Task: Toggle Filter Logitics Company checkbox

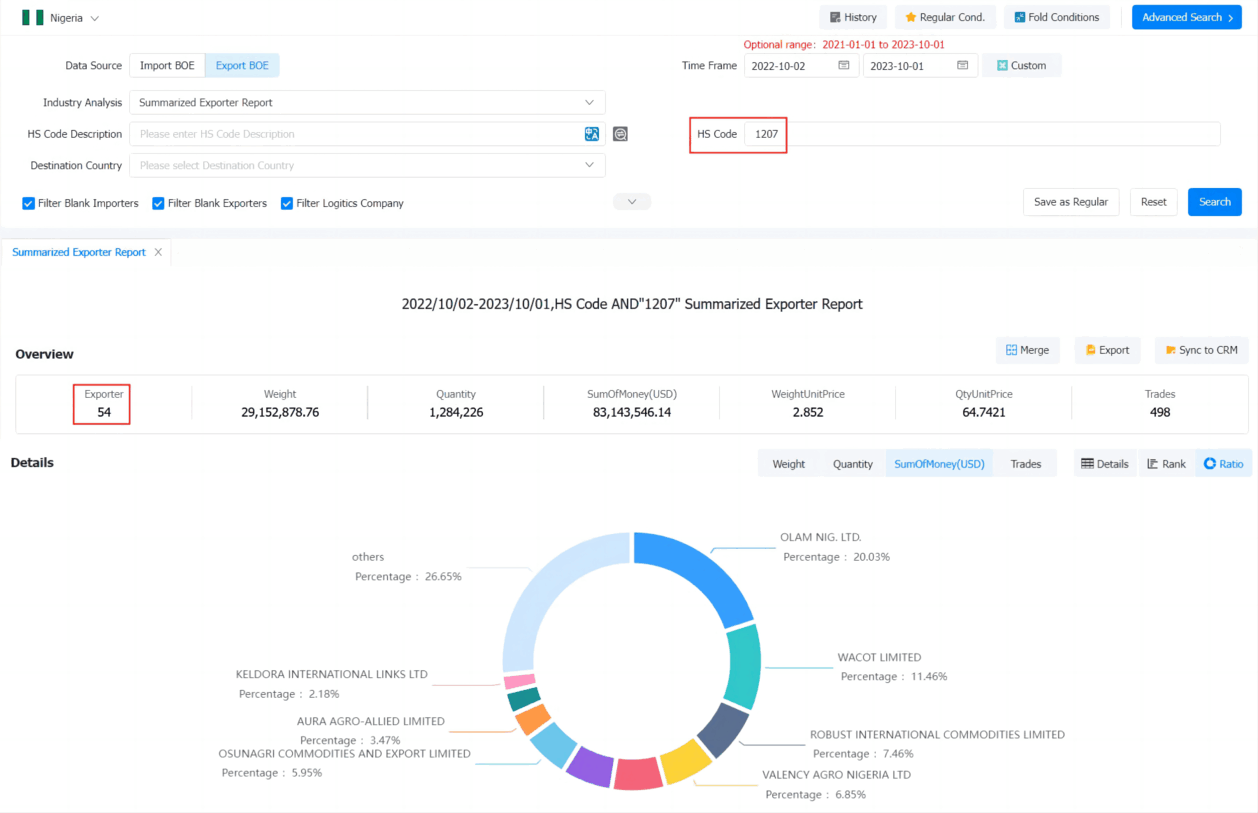Action: pyautogui.click(x=287, y=204)
